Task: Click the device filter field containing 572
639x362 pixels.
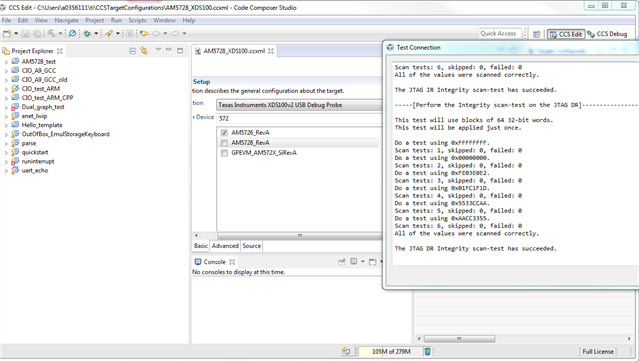Action: tap(300, 119)
